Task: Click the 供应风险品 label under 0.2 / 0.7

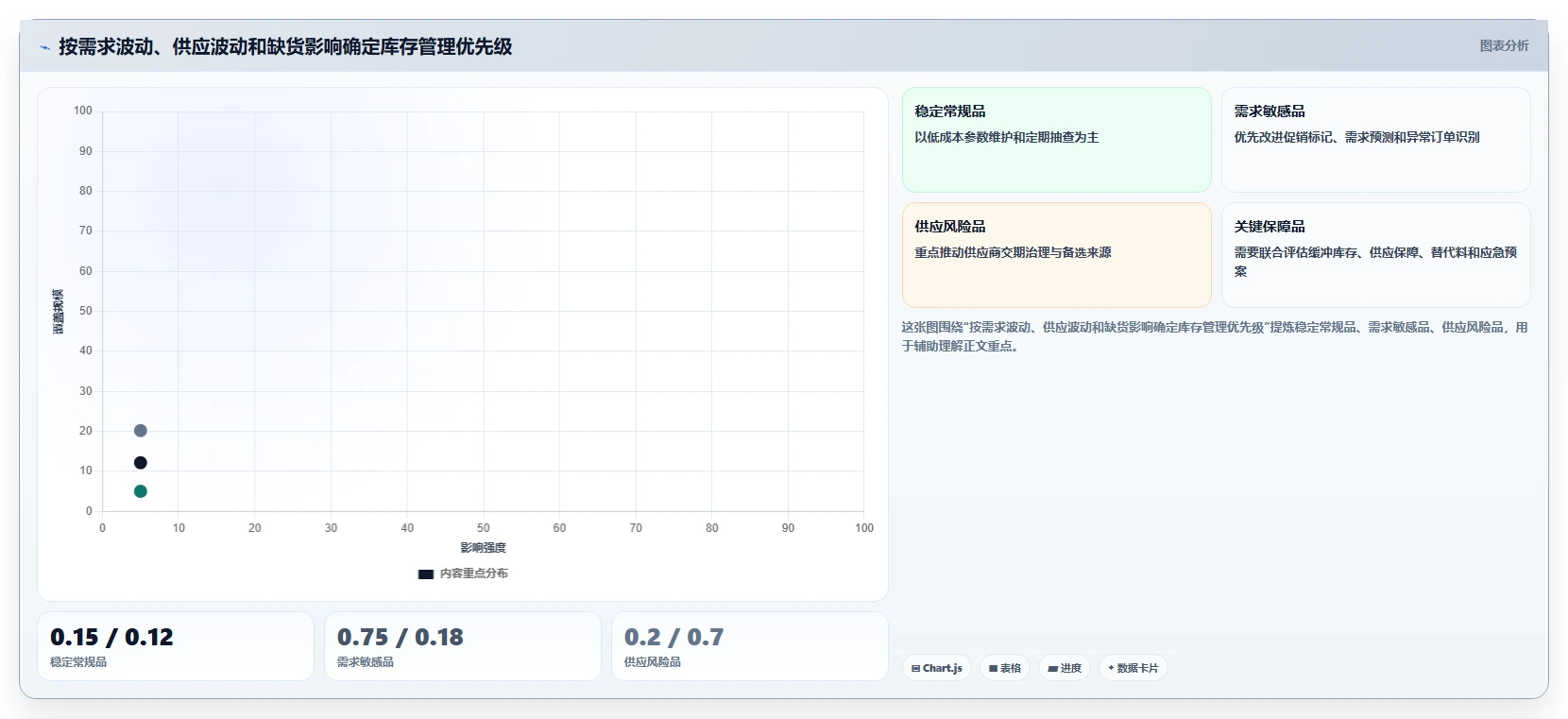Action: (x=653, y=662)
